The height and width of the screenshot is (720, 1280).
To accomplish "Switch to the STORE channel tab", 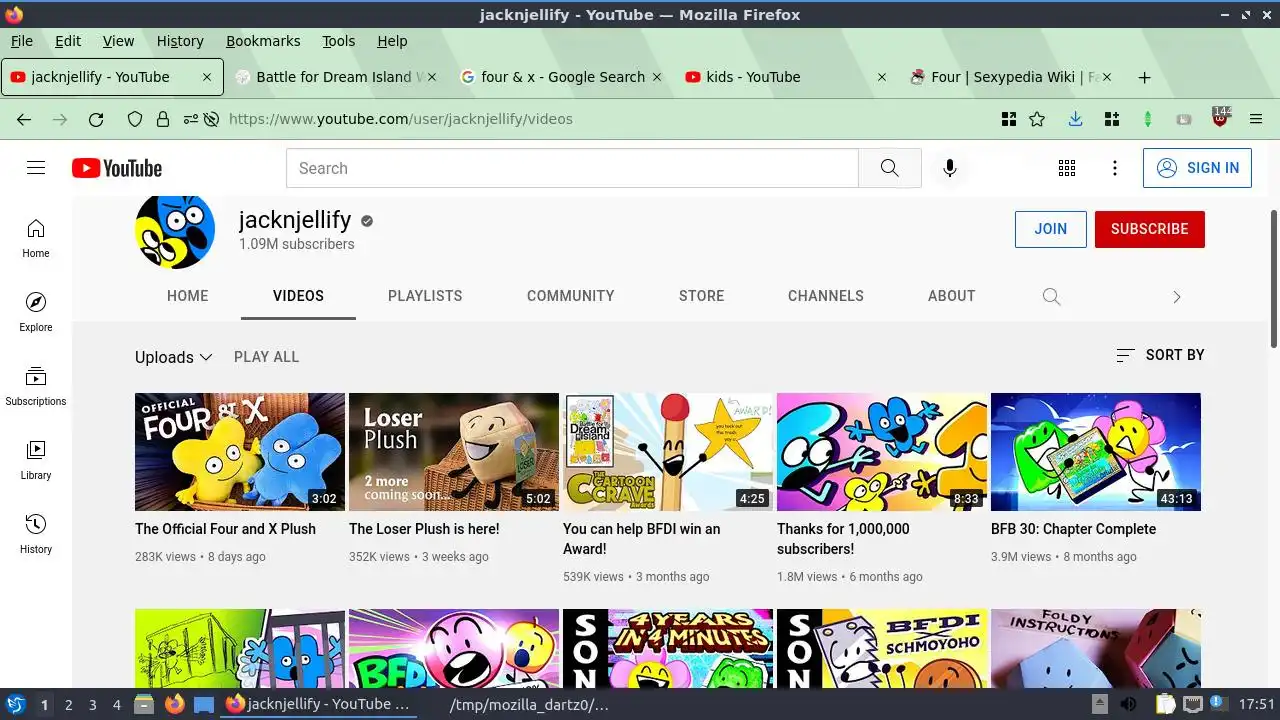I will pos(702,296).
